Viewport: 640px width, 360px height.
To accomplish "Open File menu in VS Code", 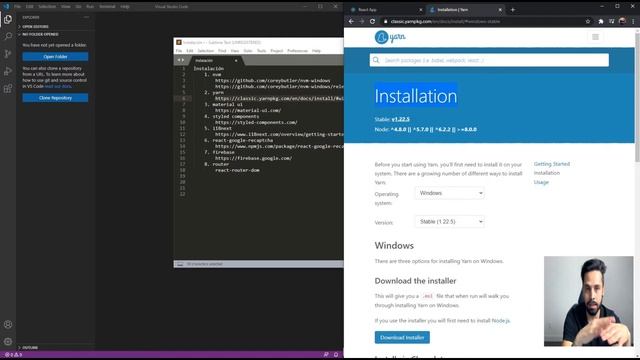I will pyautogui.click(x=17, y=7).
